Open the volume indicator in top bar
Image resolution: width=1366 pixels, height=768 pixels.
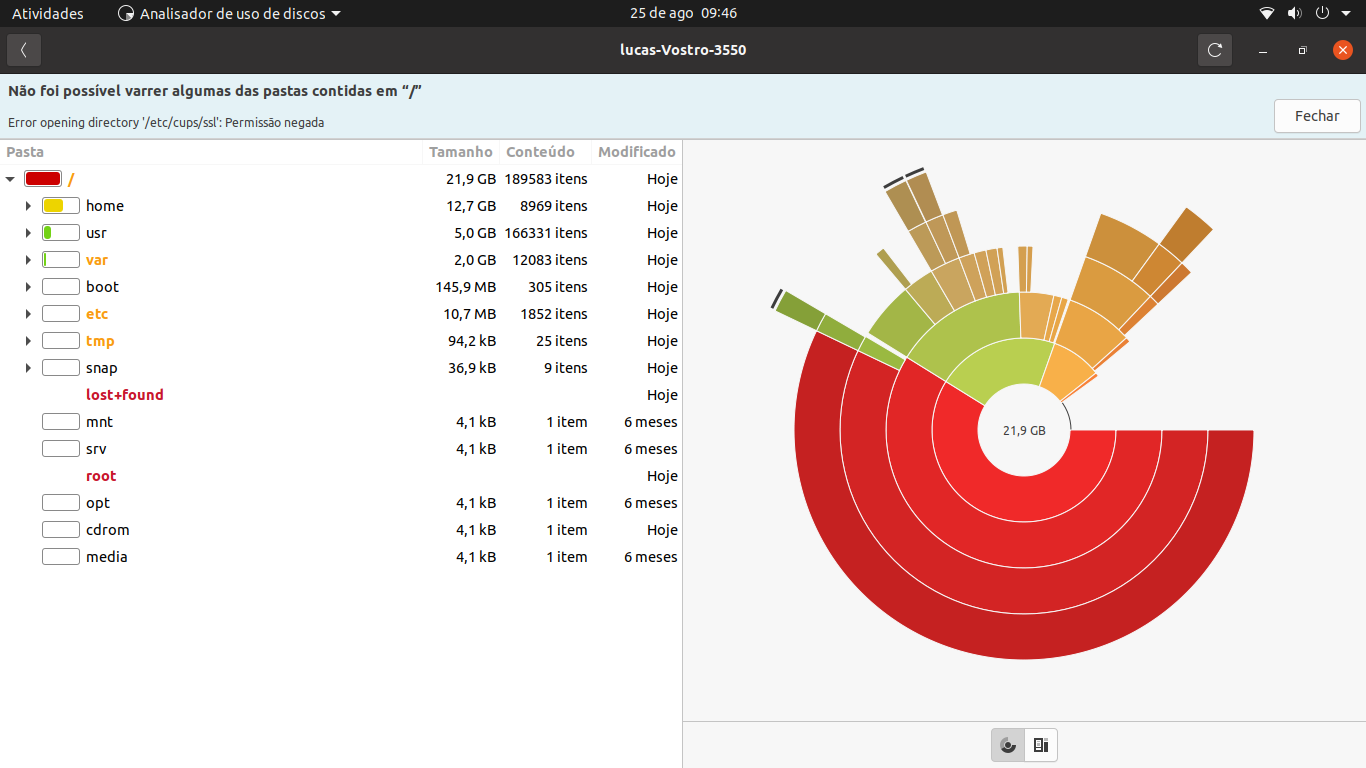point(1294,13)
